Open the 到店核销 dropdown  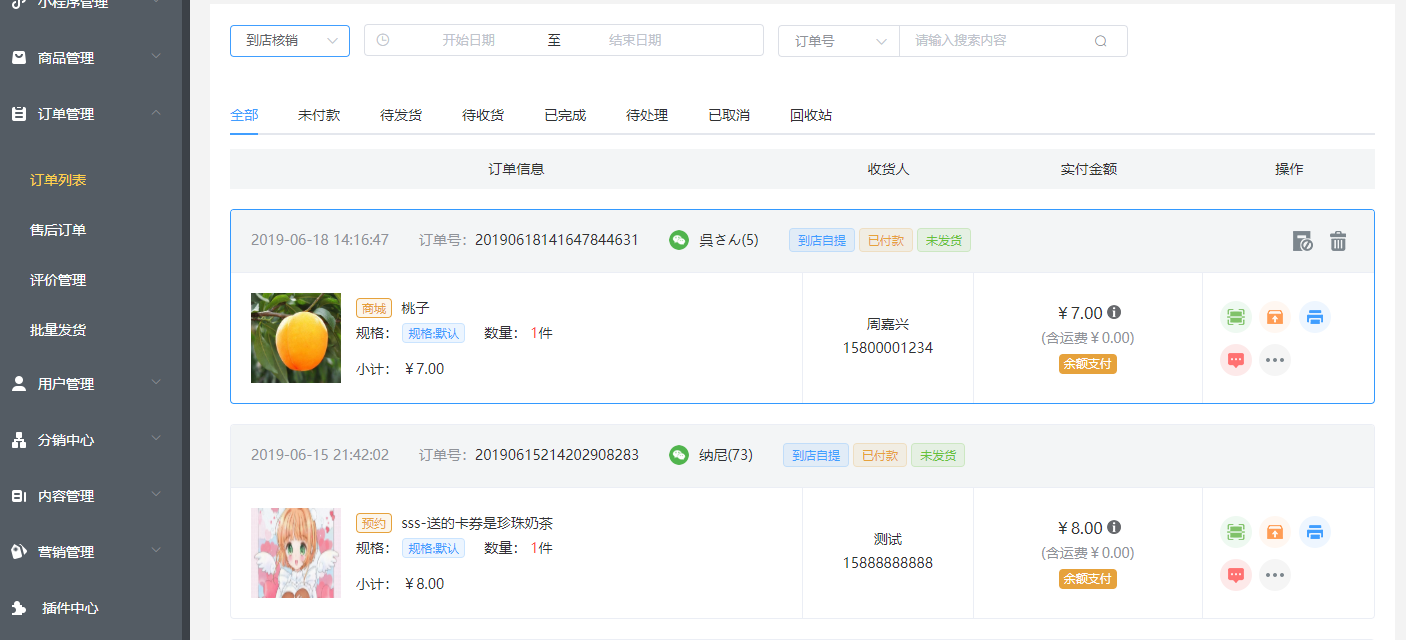pos(289,41)
